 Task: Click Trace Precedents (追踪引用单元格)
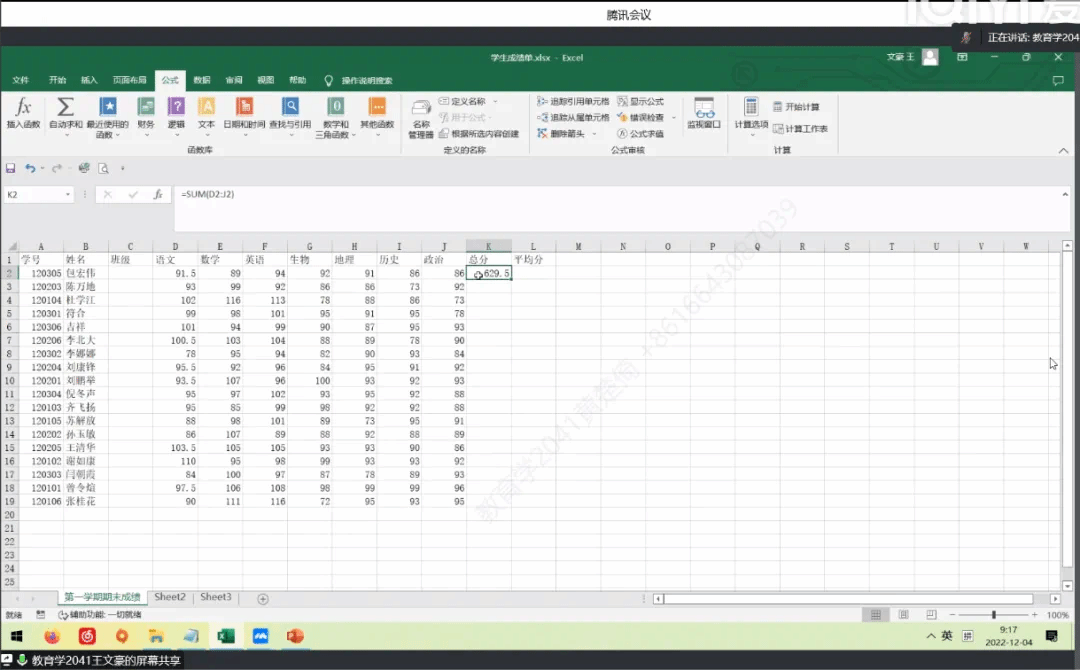pyautogui.click(x=573, y=102)
